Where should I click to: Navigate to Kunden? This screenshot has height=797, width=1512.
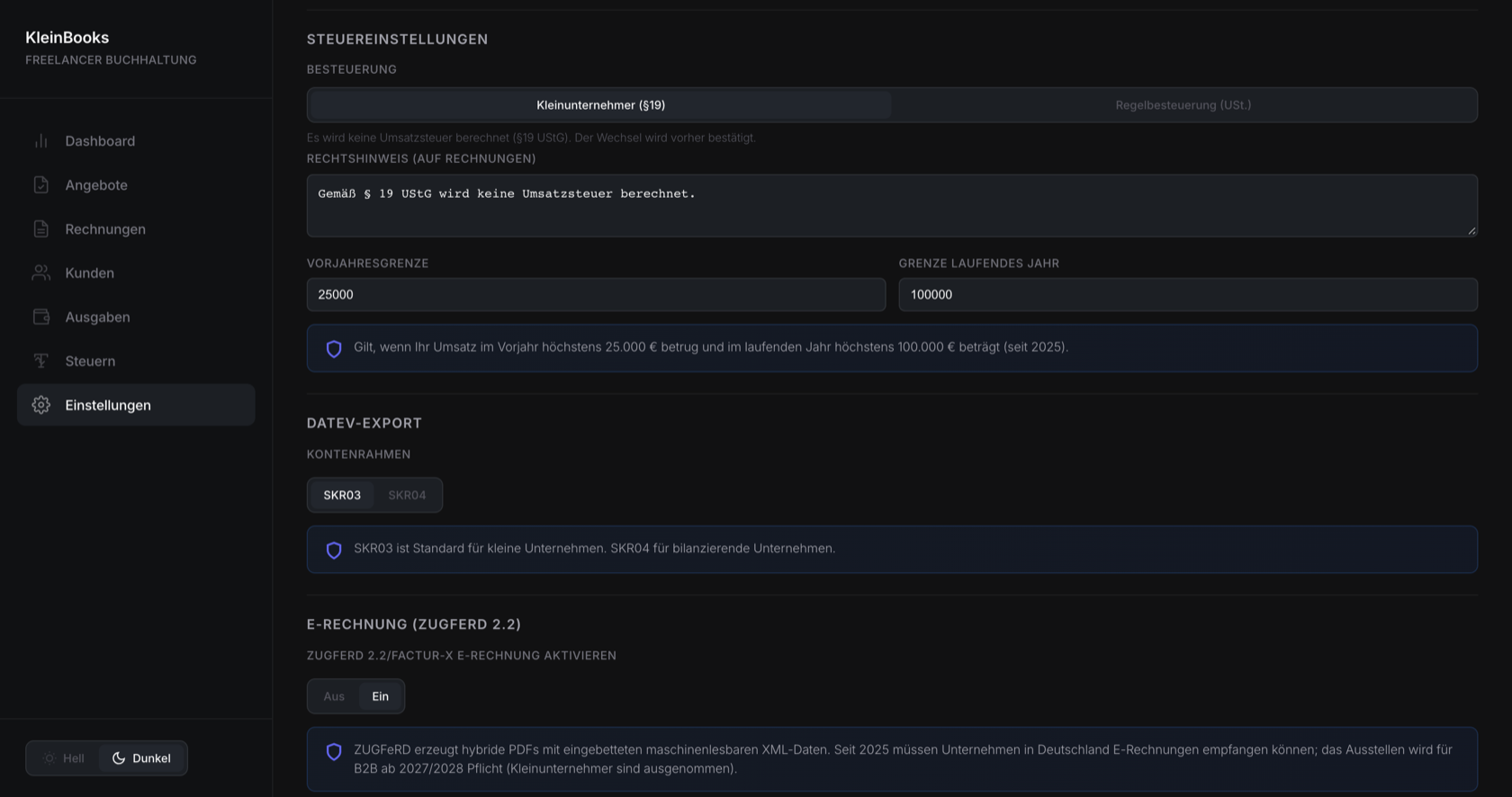coord(136,273)
